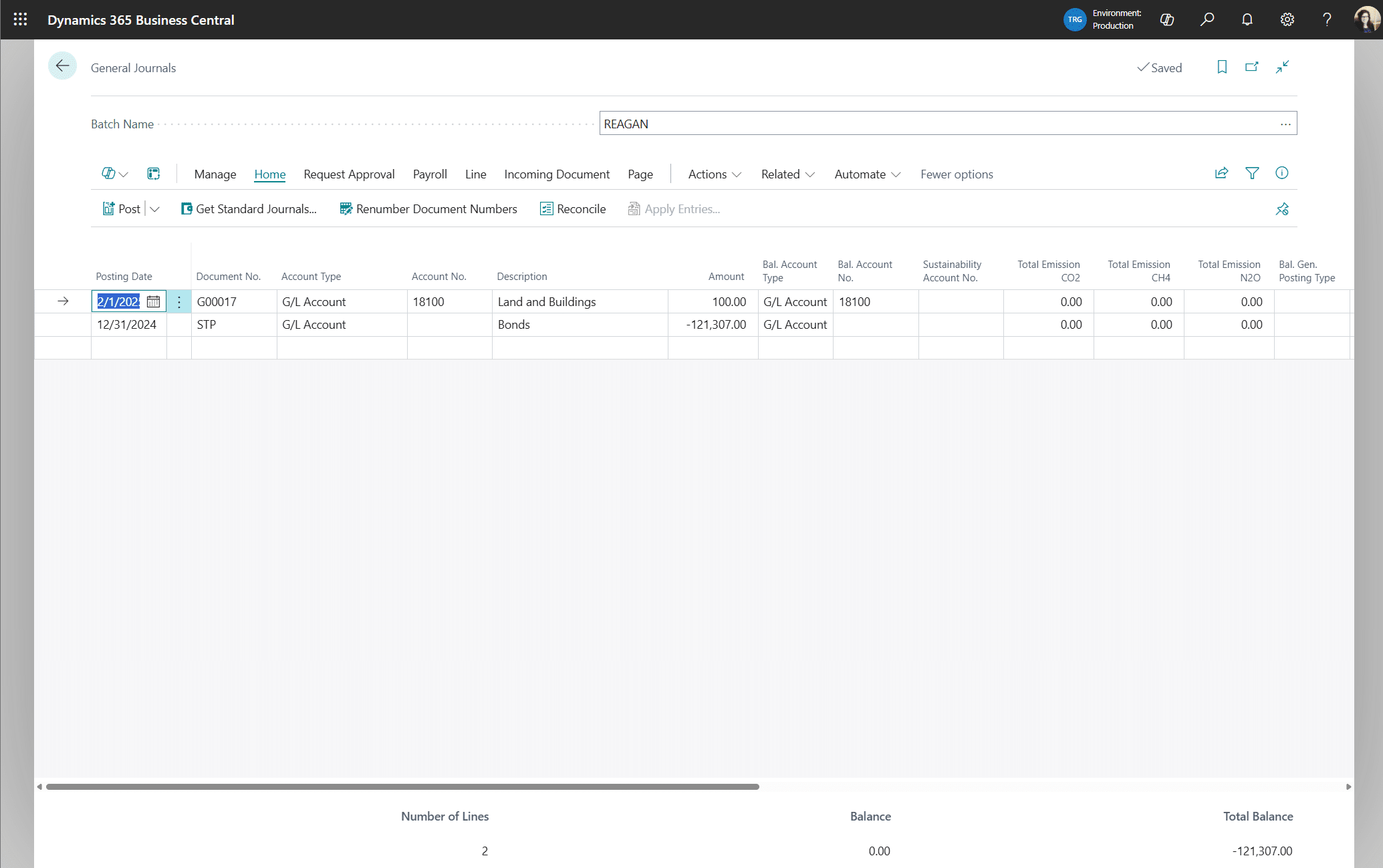Click the bookmark page icon
This screenshot has width=1383, height=868.
pyautogui.click(x=1222, y=67)
